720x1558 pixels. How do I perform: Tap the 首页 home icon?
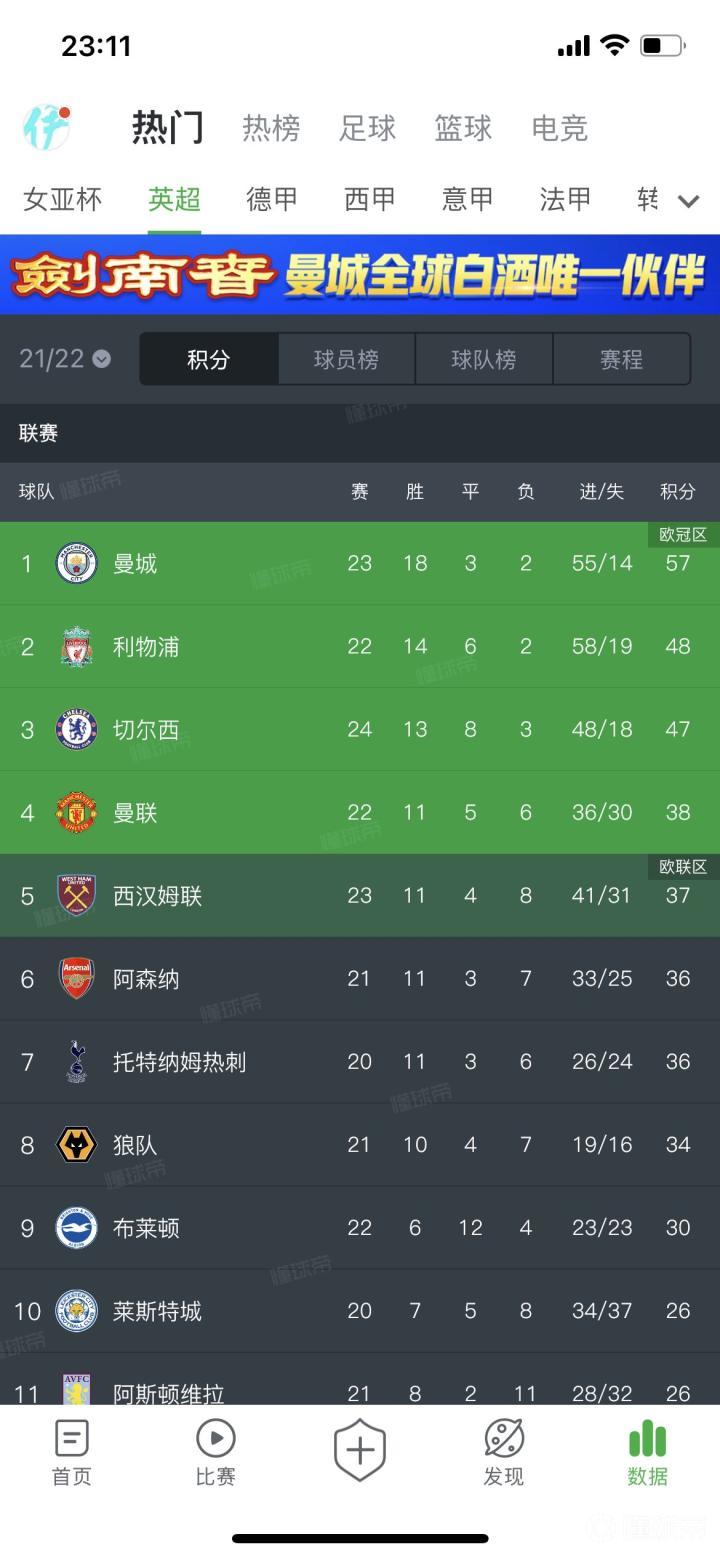click(71, 1439)
